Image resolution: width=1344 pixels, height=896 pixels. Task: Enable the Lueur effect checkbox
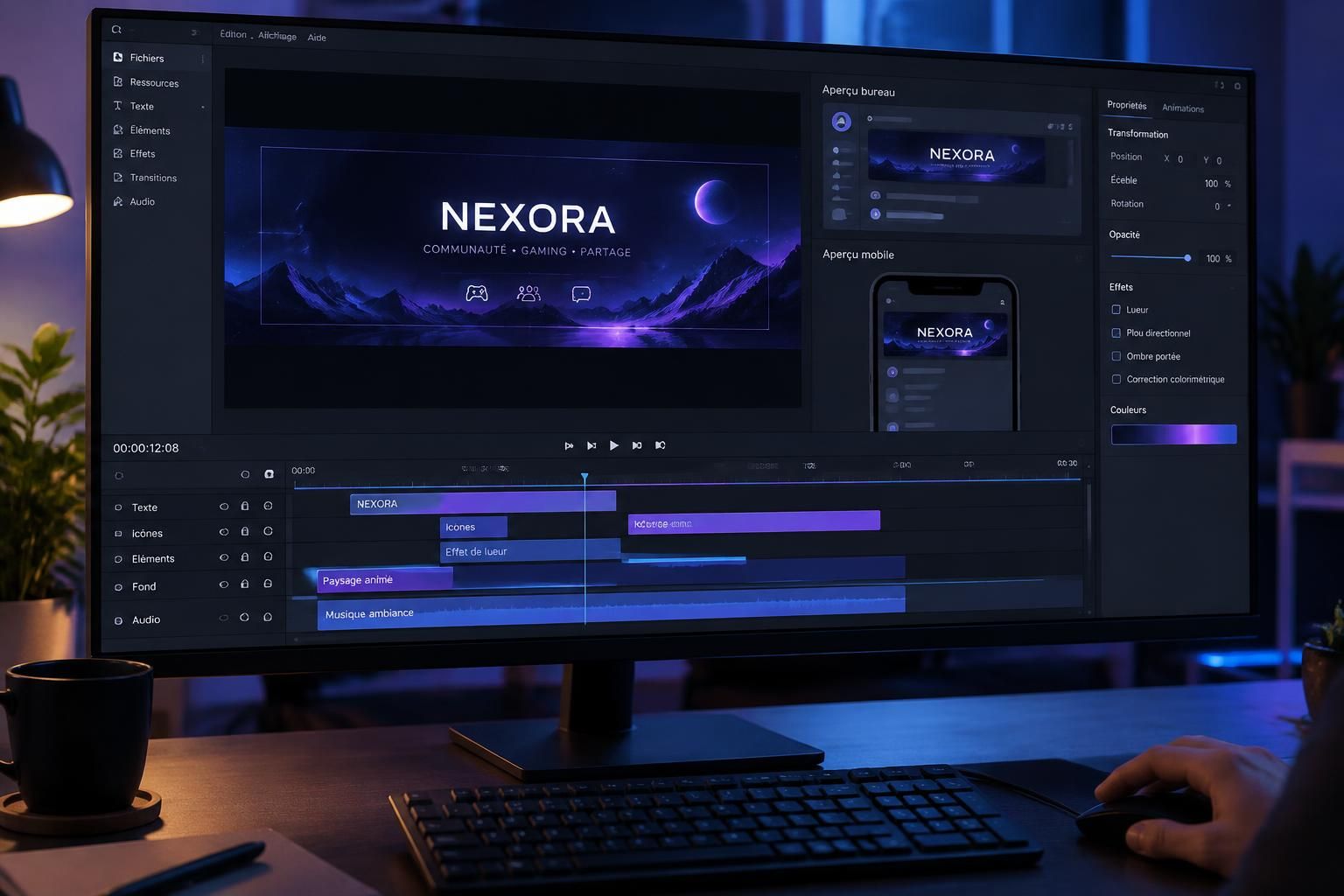[x=1116, y=309]
